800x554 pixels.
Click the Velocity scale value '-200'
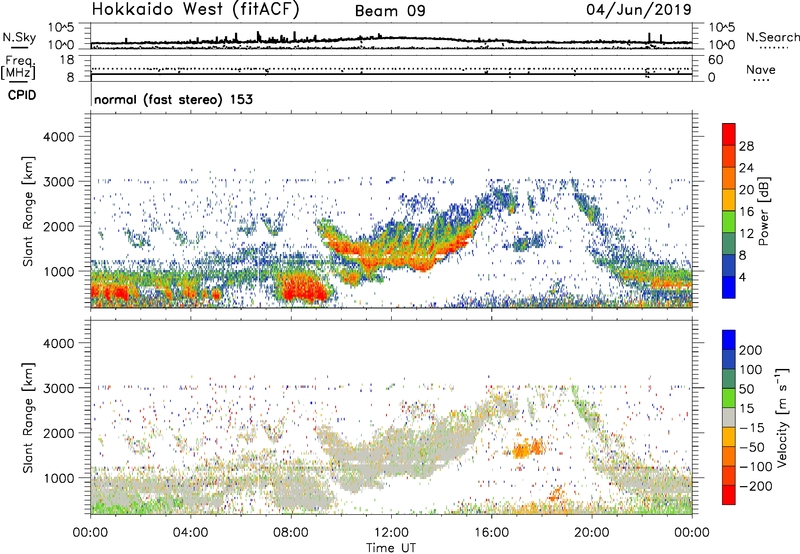point(756,486)
